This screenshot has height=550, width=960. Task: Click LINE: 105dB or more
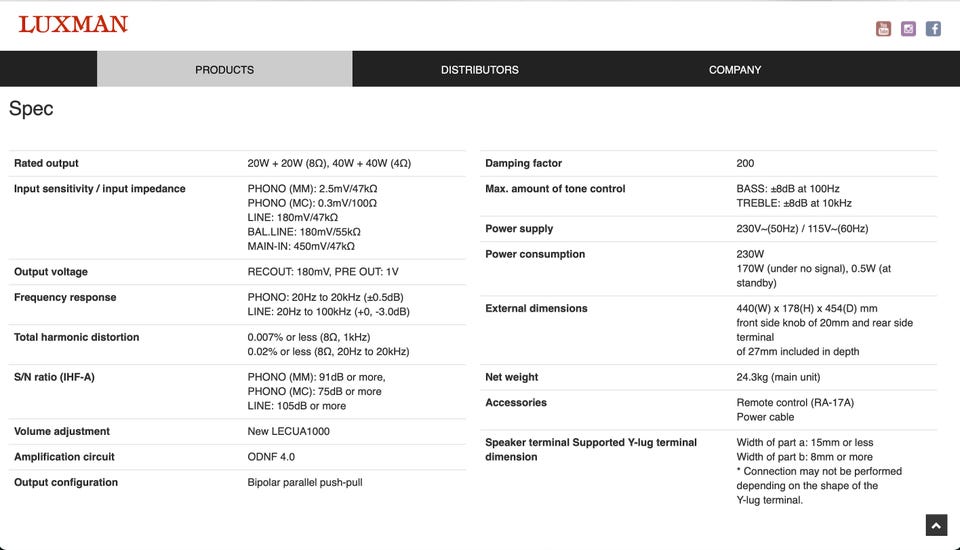(x=297, y=406)
